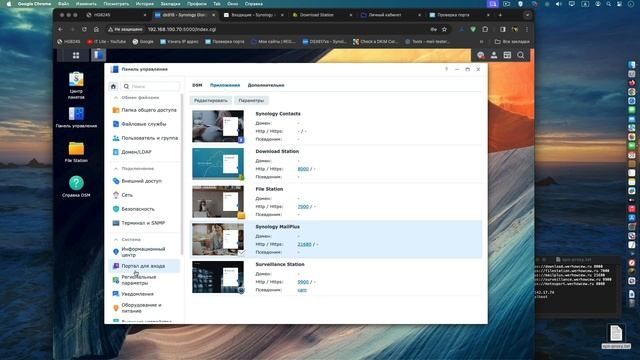
Task: Open Chrome's three-dot menu
Action: point(527,29)
